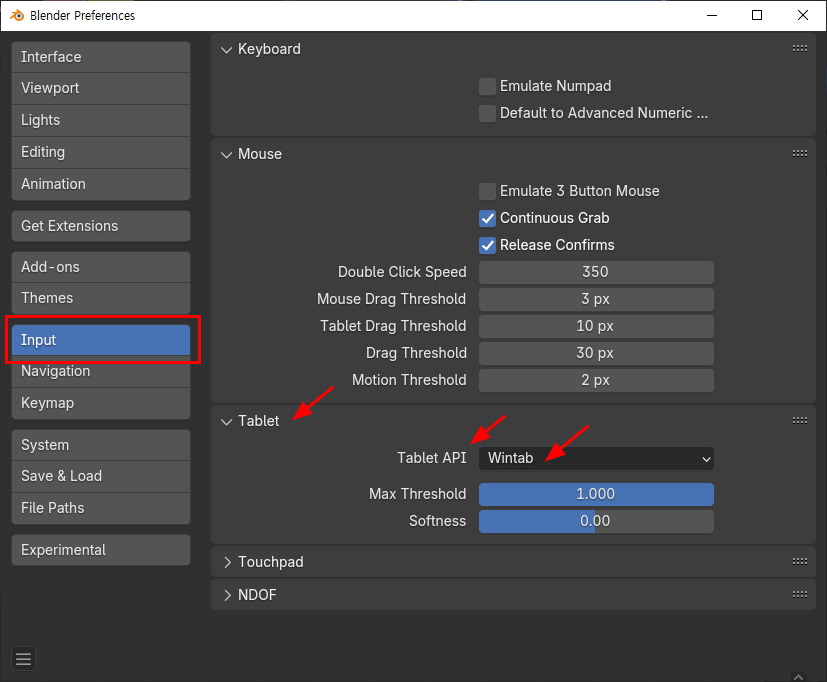Open the hamburger preferences menu
Image resolution: width=827 pixels, height=682 pixels.
(x=23, y=659)
